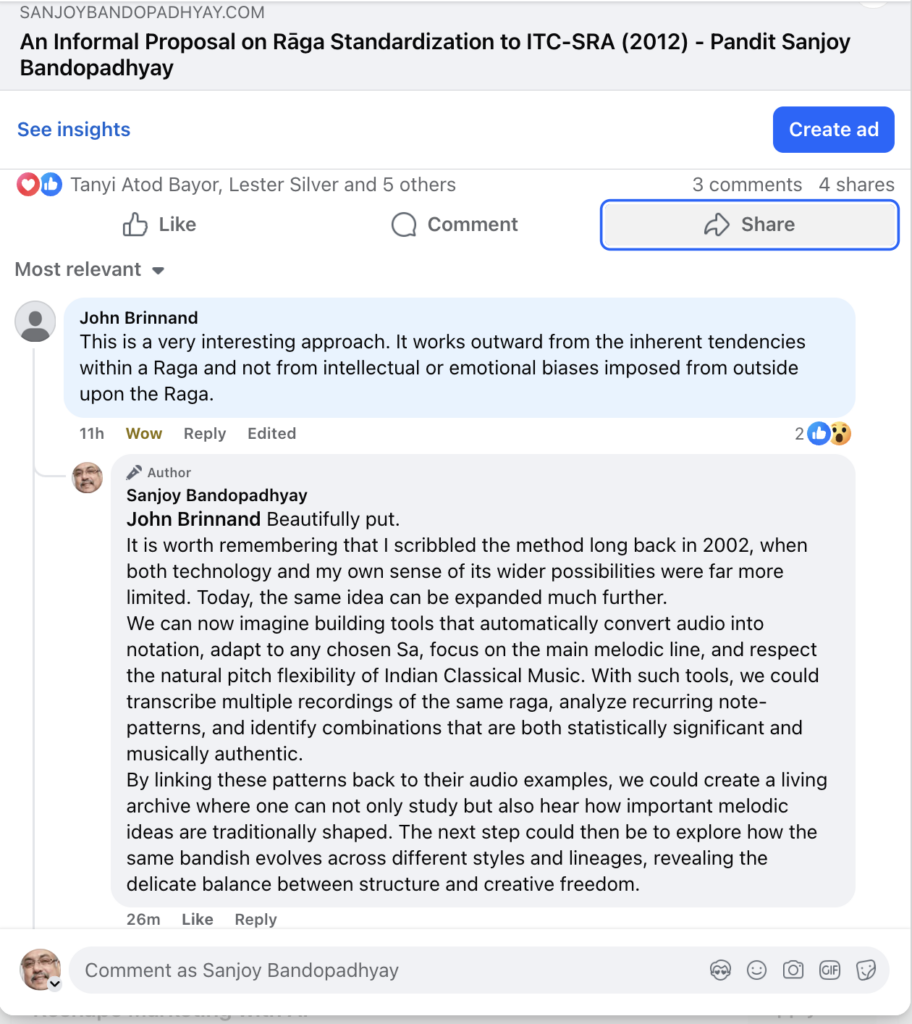Click the Create ad button
This screenshot has height=1024, width=912.
point(833,130)
